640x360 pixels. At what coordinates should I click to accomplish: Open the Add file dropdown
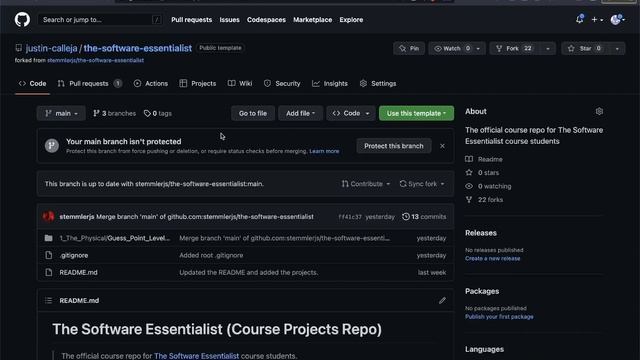(x=300, y=113)
